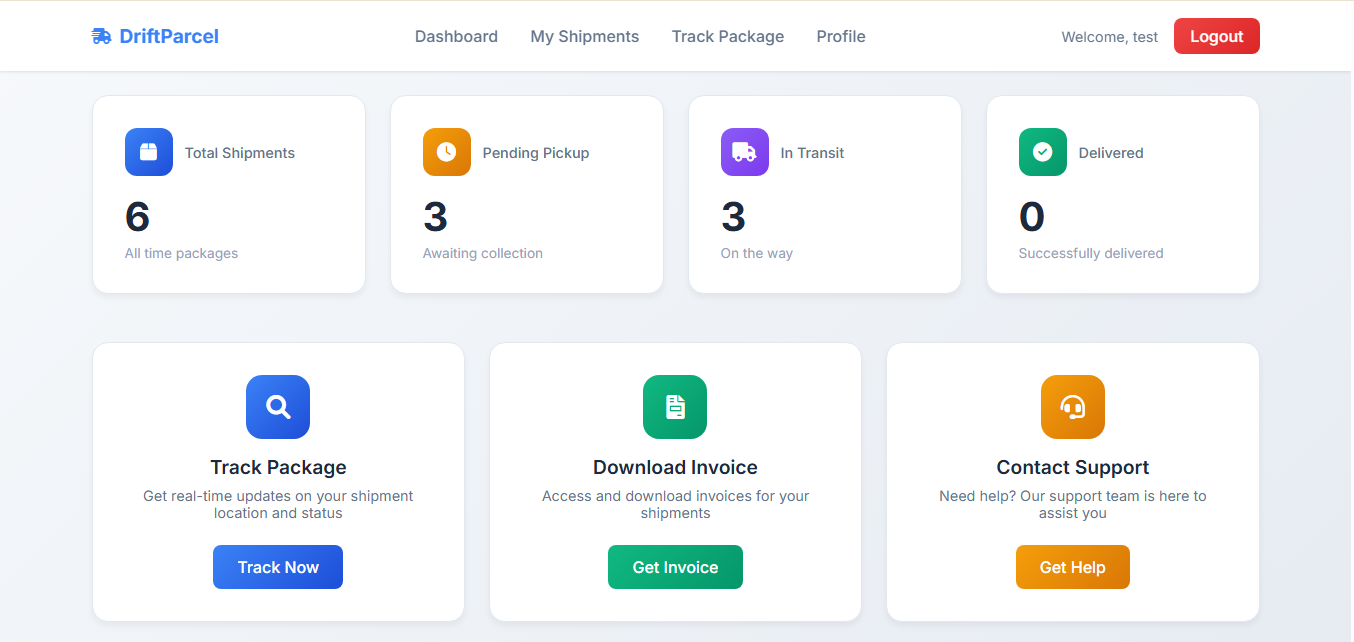This screenshot has height=642, width=1354.
Task: Open the Dashboard menu item
Action: [456, 36]
